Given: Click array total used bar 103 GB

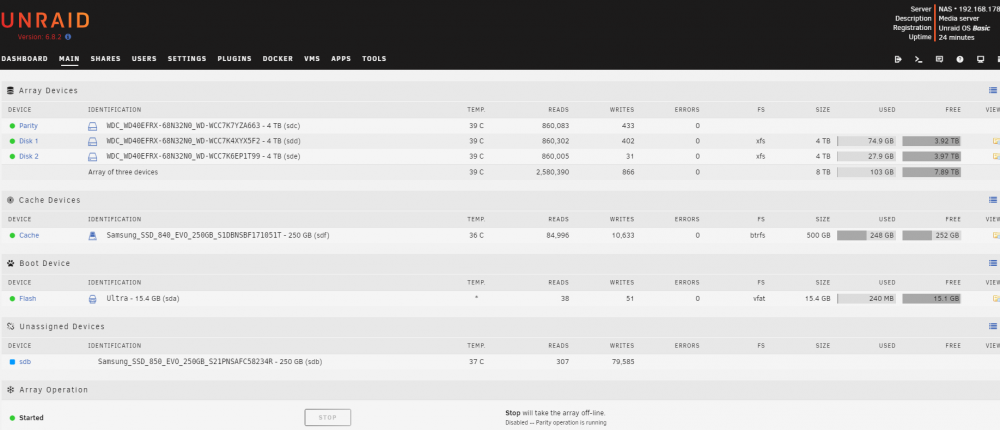Looking at the screenshot, I should pyautogui.click(x=866, y=172).
